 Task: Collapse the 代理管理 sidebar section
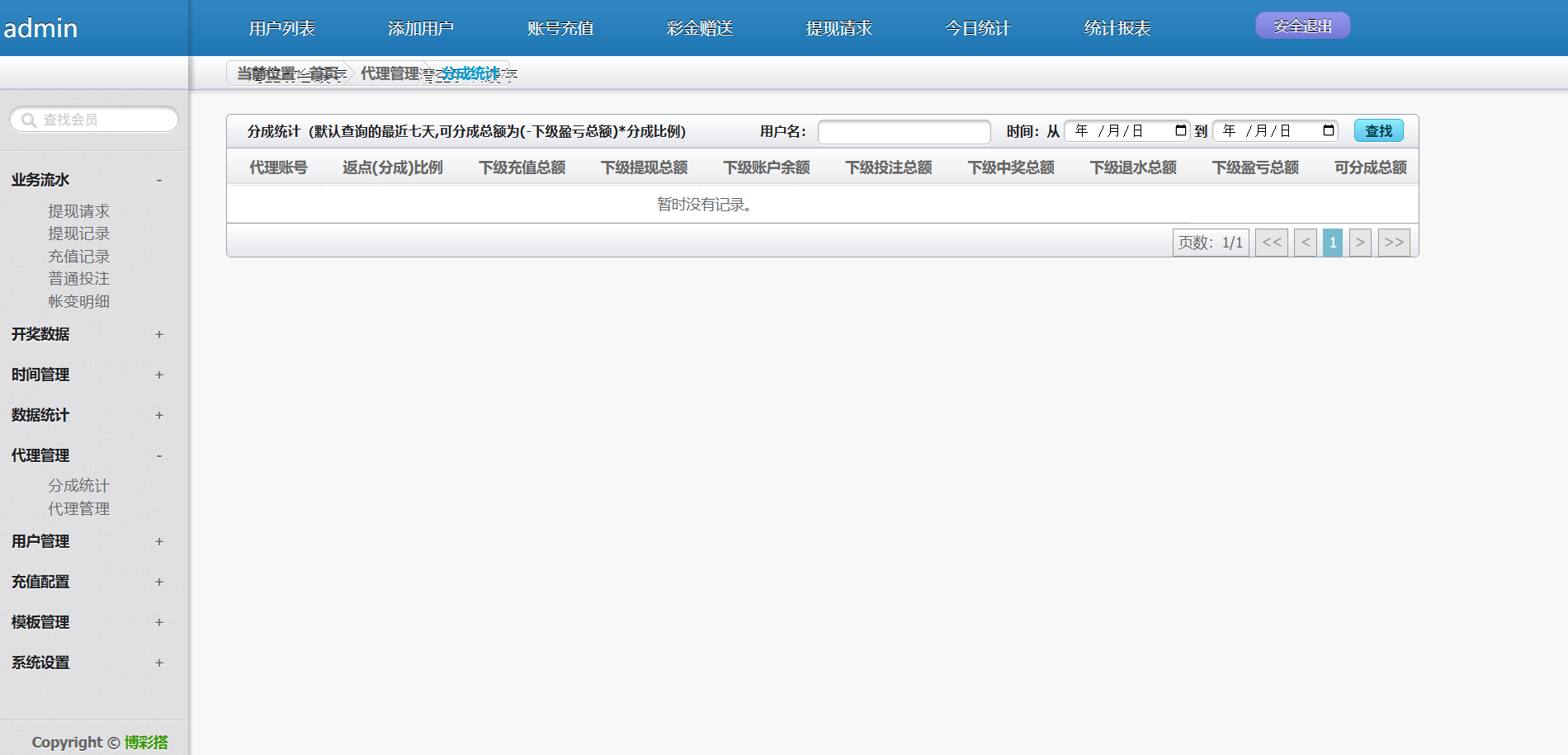(x=159, y=455)
